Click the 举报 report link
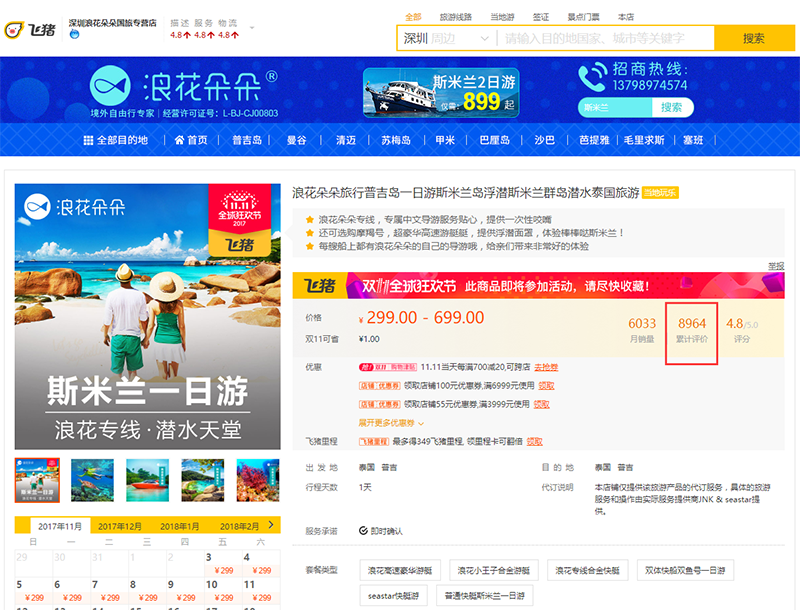The image size is (800, 610). pyautogui.click(x=776, y=266)
